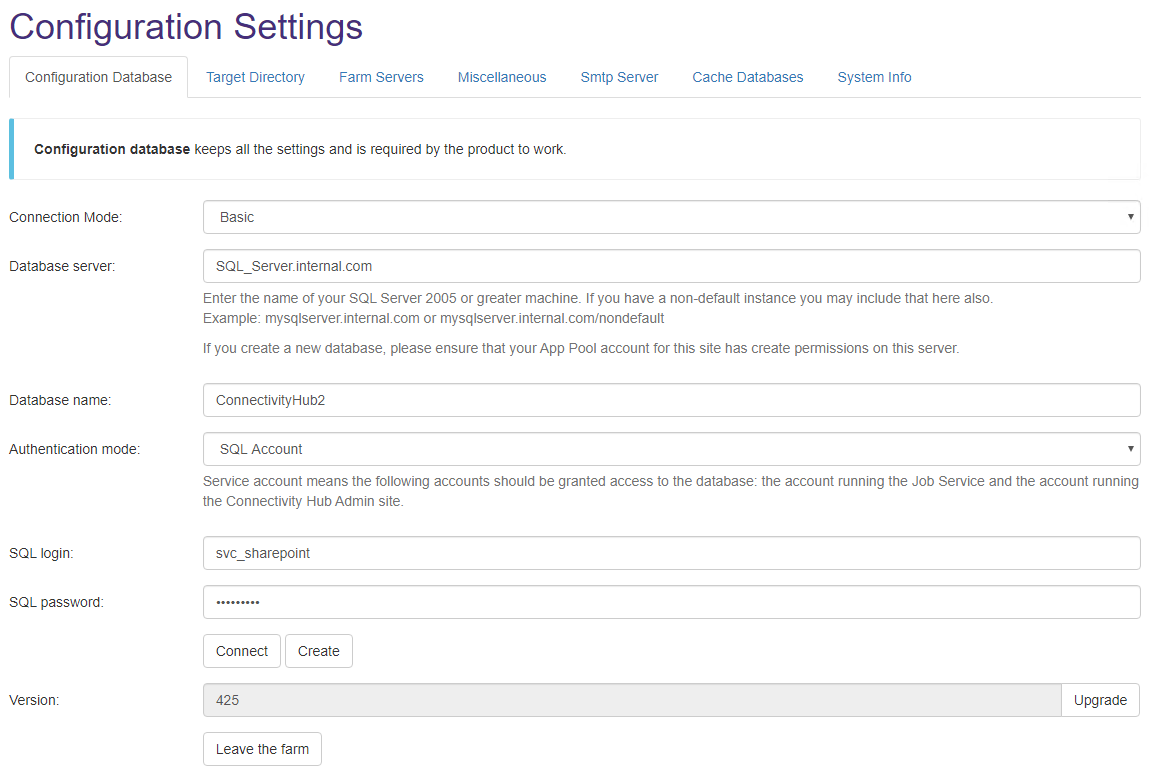Screen dimensions: 1152x773
Task: Click the Create database button
Action: pos(318,651)
